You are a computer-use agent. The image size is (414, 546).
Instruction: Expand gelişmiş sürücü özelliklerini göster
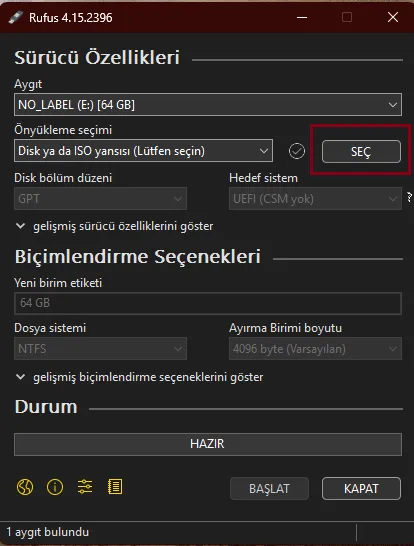pos(115,226)
